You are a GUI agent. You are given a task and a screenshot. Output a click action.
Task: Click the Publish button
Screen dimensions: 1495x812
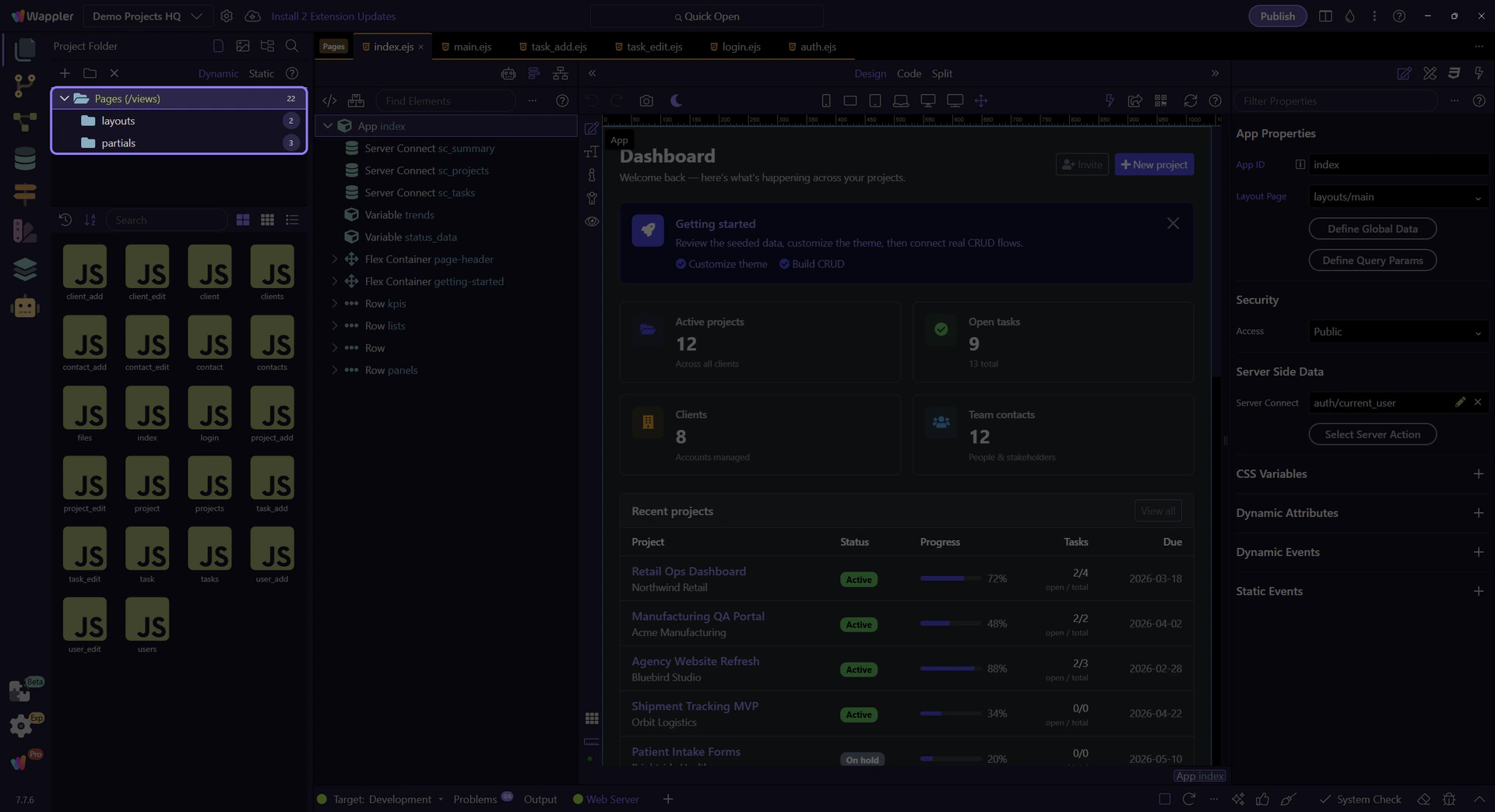[x=1277, y=16]
